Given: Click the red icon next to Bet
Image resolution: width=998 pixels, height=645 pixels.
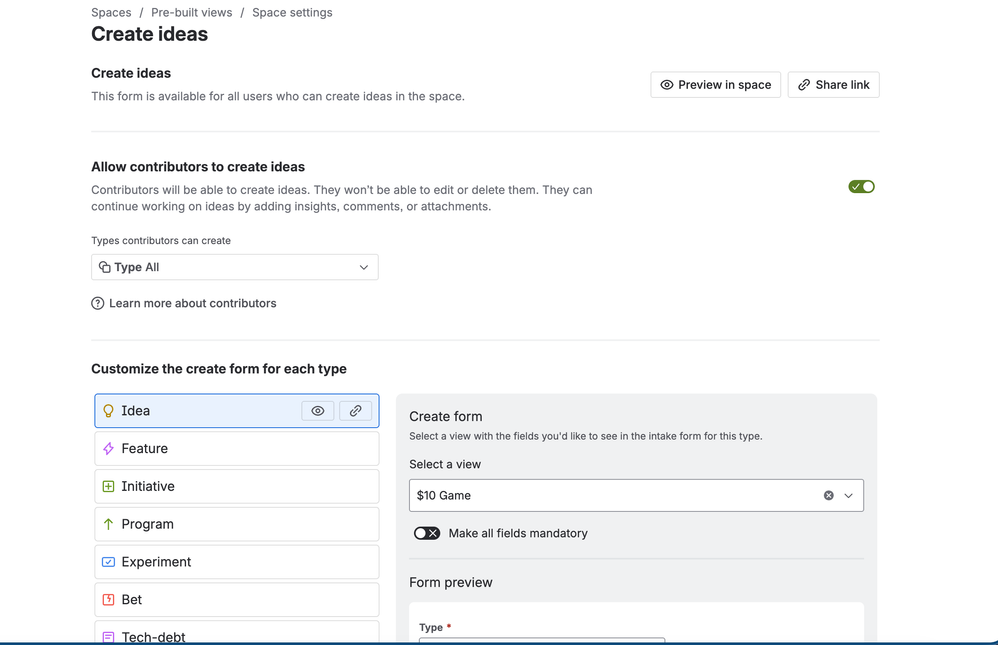Looking at the screenshot, I should [x=108, y=600].
